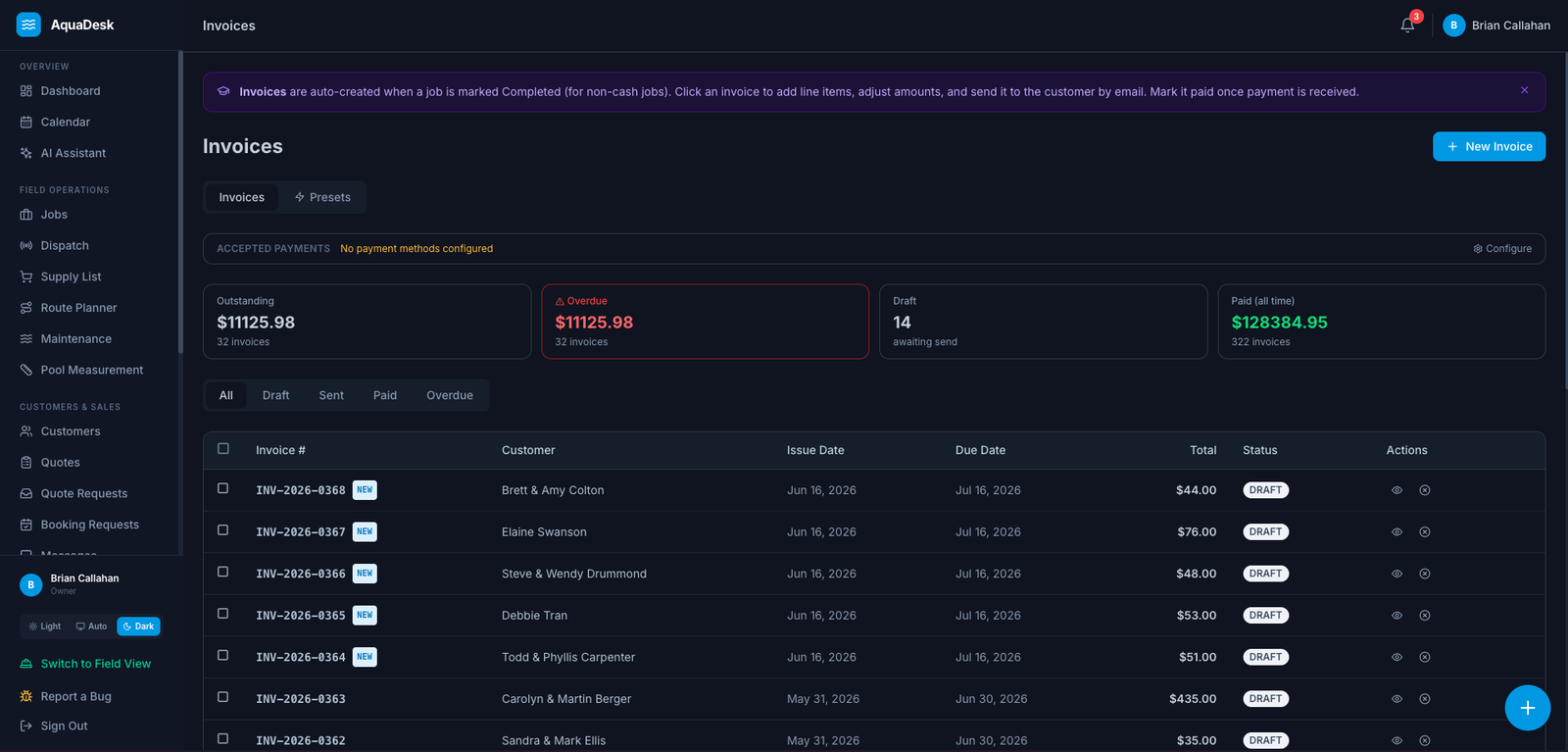The height and width of the screenshot is (752, 1568).
Task: Open the Draft awaiting send card
Action: click(1043, 322)
